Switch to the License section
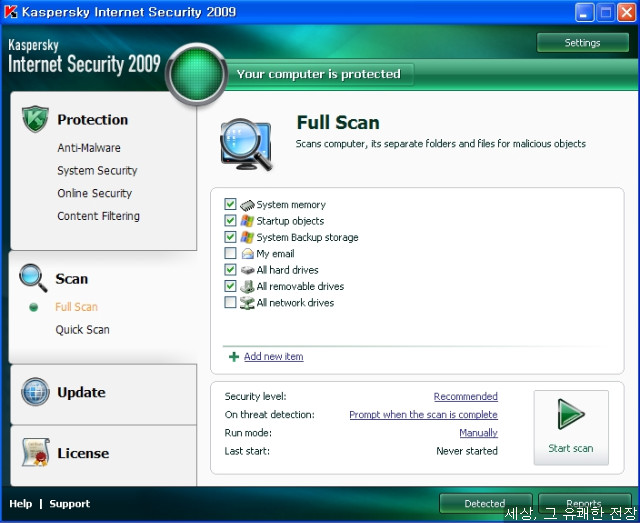 point(83,453)
